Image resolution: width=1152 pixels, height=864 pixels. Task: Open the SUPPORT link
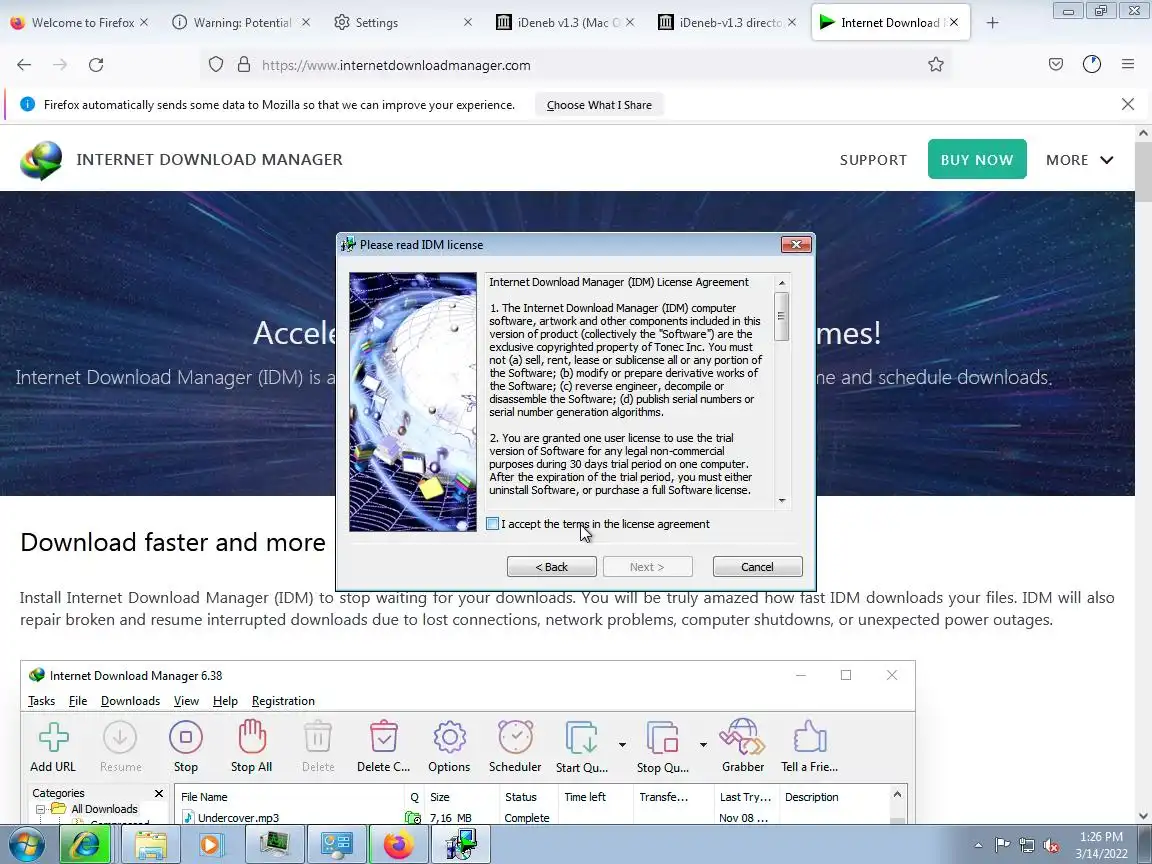(873, 159)
